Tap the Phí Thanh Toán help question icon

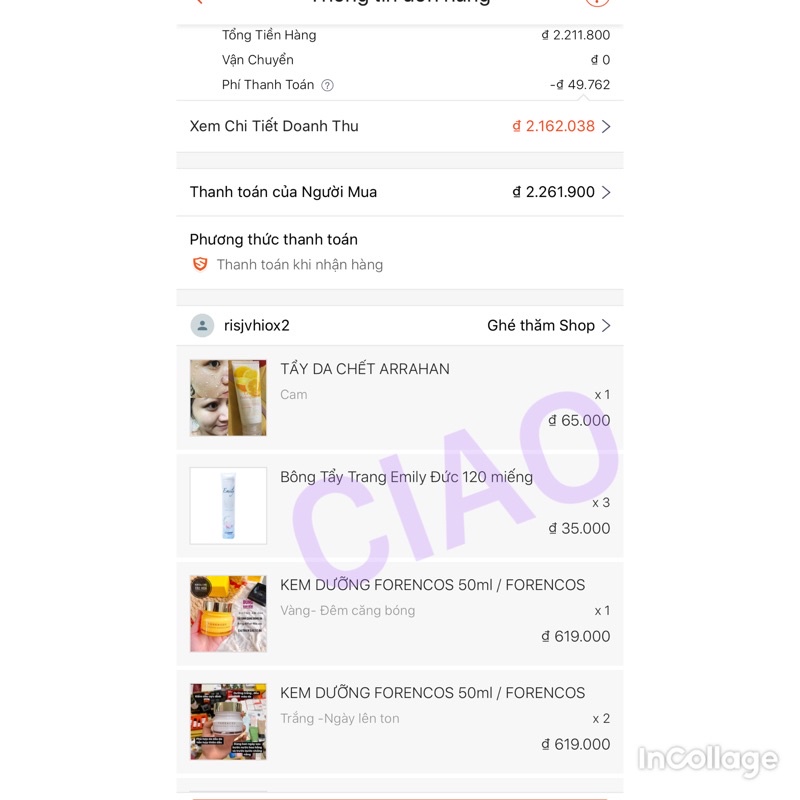[327, 85]
